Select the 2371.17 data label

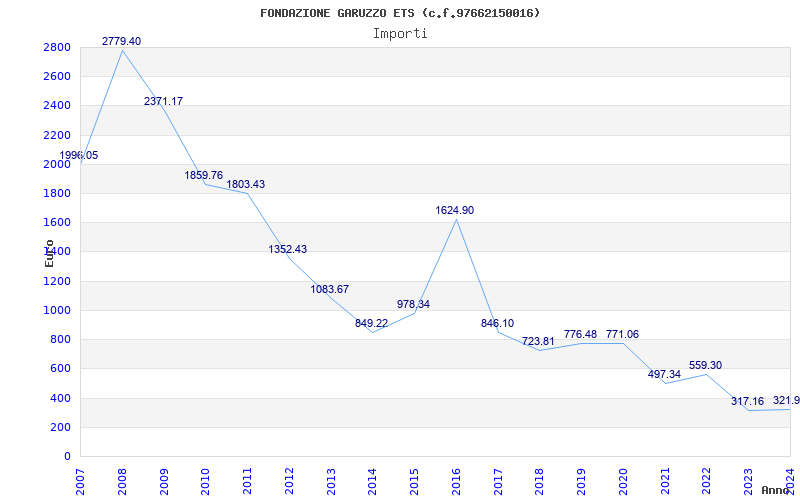coord(163,101)
